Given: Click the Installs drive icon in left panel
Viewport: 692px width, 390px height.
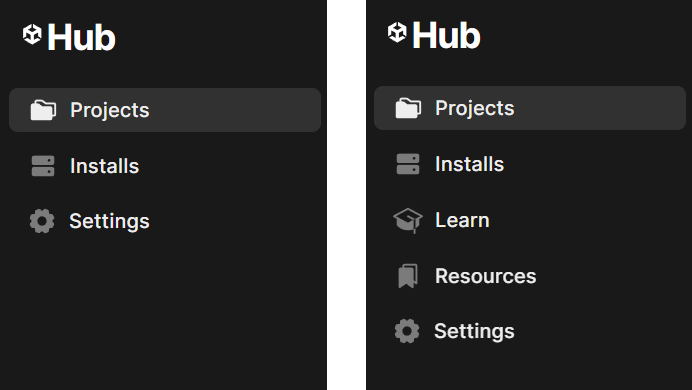Looking at the screenshot, I should (43, 166).
